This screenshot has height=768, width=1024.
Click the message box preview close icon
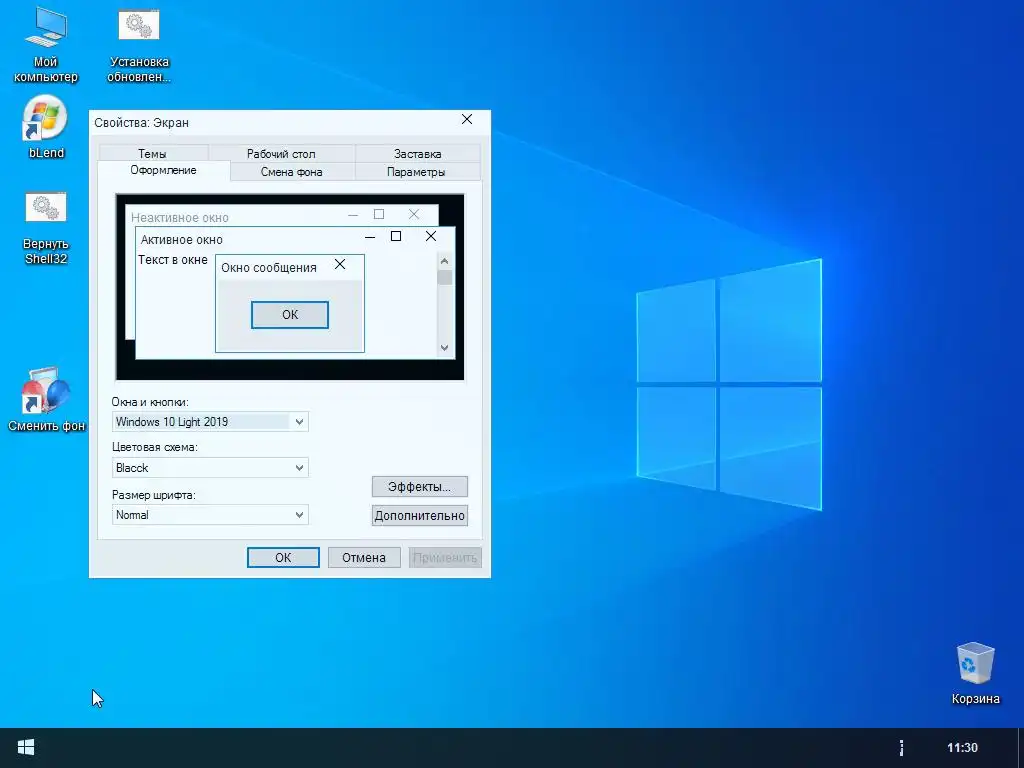click(340, 264)
